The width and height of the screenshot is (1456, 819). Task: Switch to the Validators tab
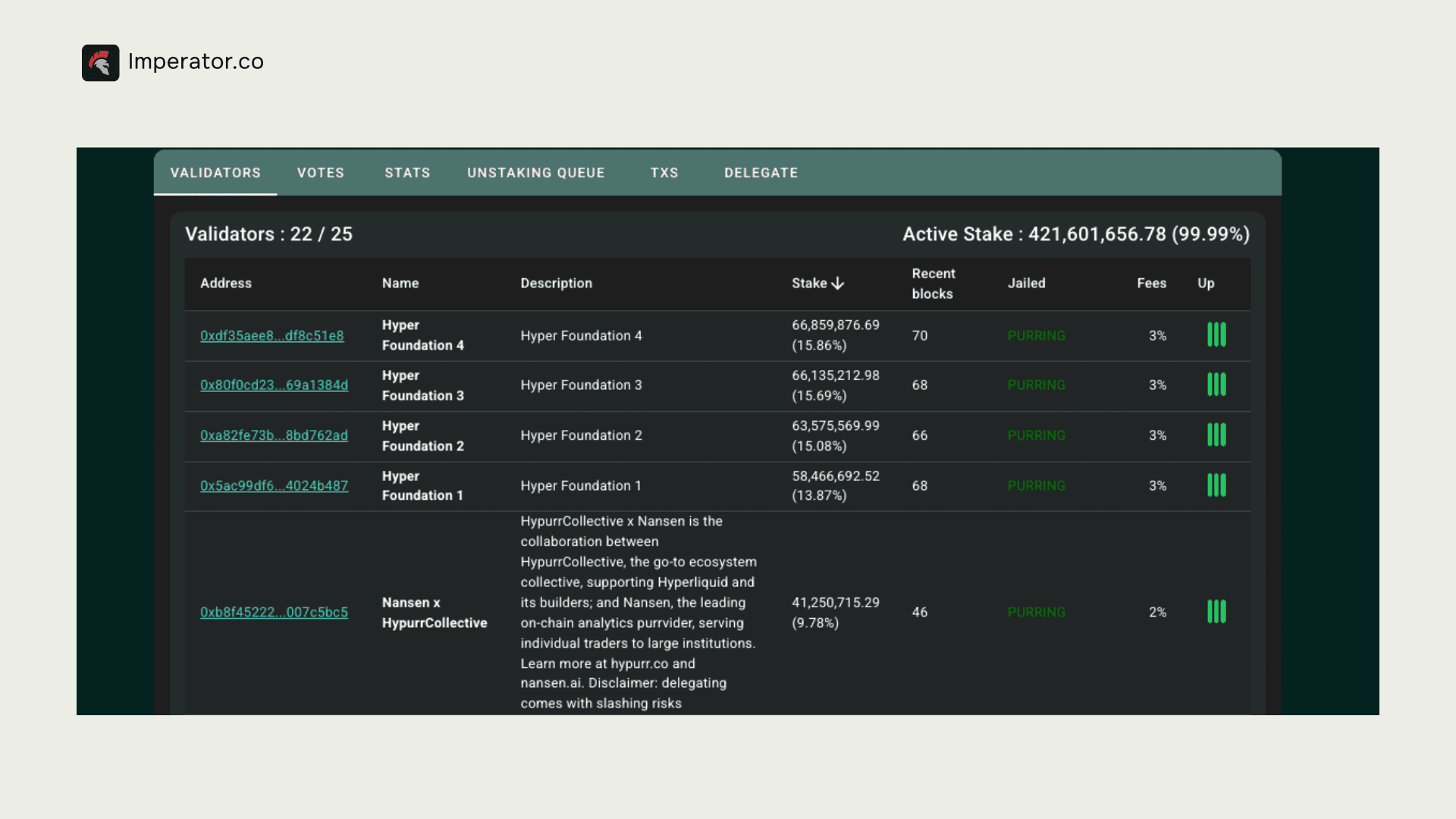pos(215,173)
